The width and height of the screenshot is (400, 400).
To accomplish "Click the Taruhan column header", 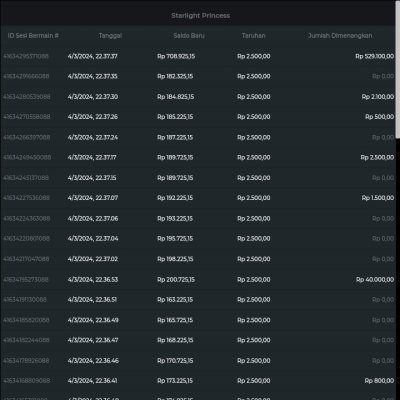I will click(254, 36).
